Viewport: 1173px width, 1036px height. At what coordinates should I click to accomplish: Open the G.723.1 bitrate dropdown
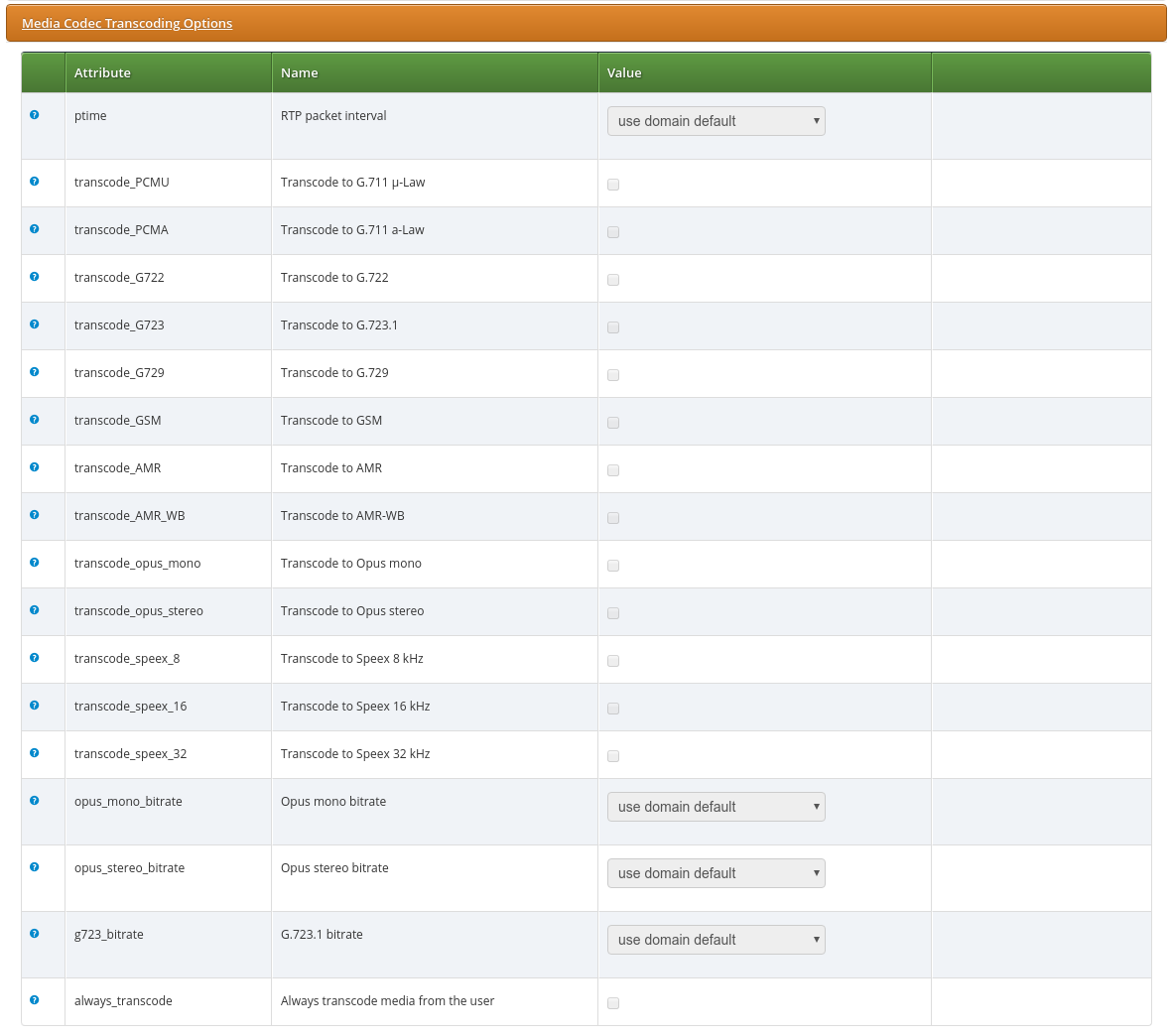(716, 940)
